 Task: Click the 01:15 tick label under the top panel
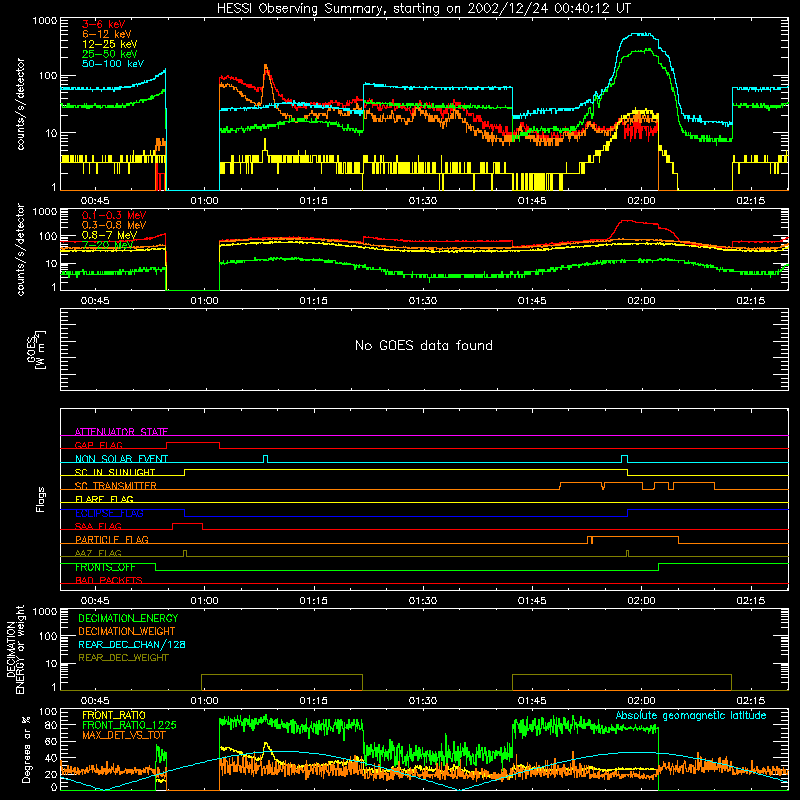[313, 201]
